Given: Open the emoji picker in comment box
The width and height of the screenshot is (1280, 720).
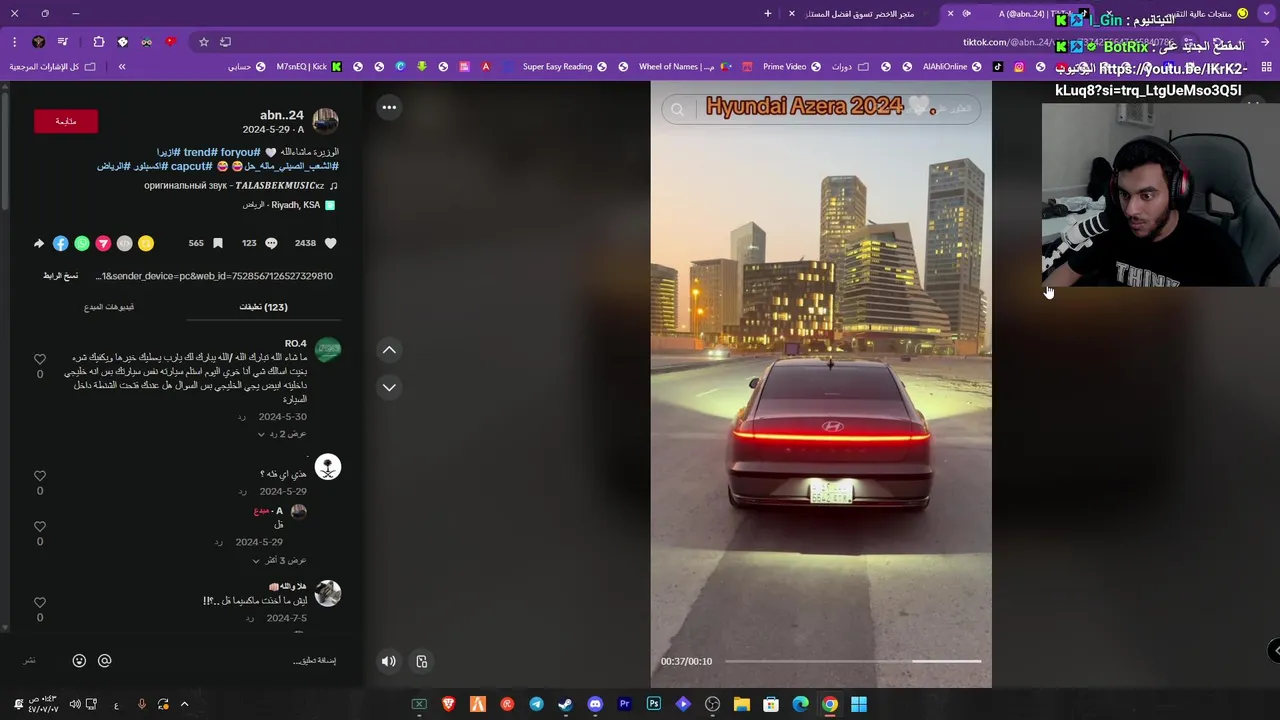Looking at the screenshot, I should (x=79, y=661).
